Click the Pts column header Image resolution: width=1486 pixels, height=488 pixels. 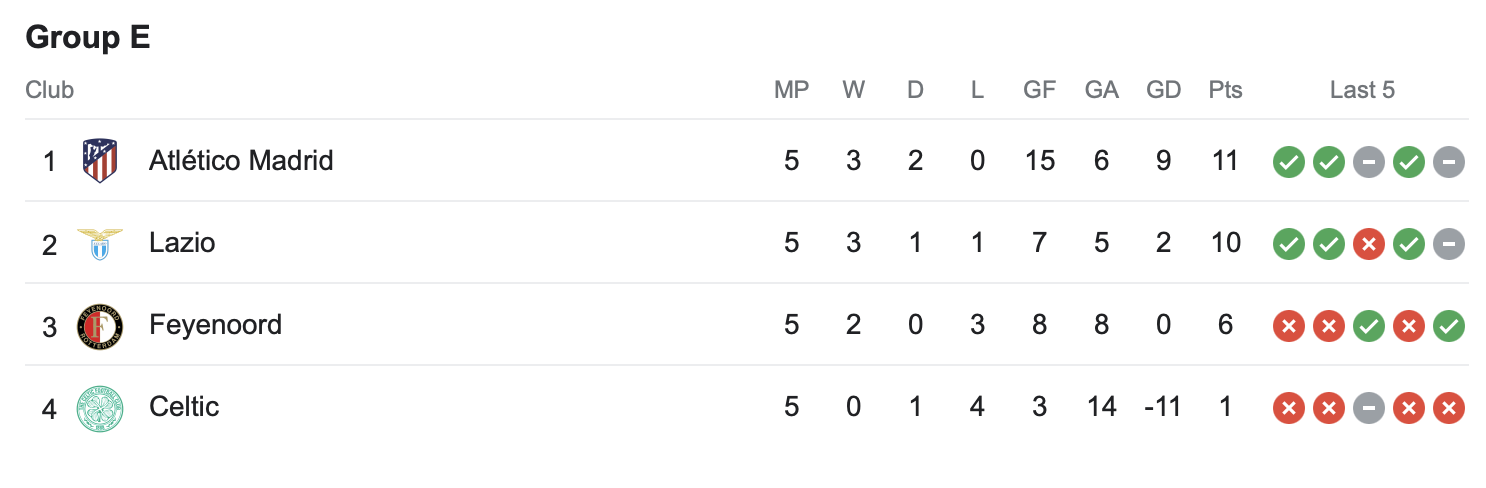coord(1225,90)
